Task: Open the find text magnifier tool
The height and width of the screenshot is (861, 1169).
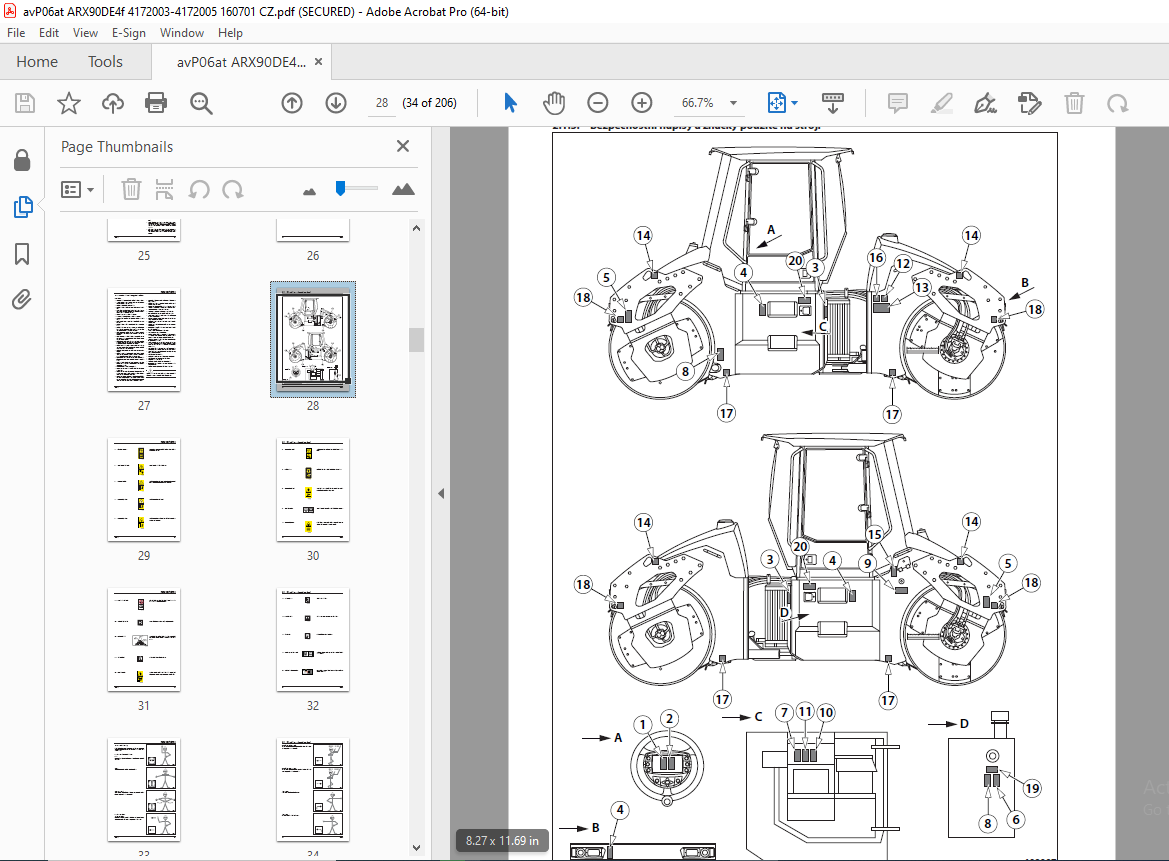Action: coord(201,103)
